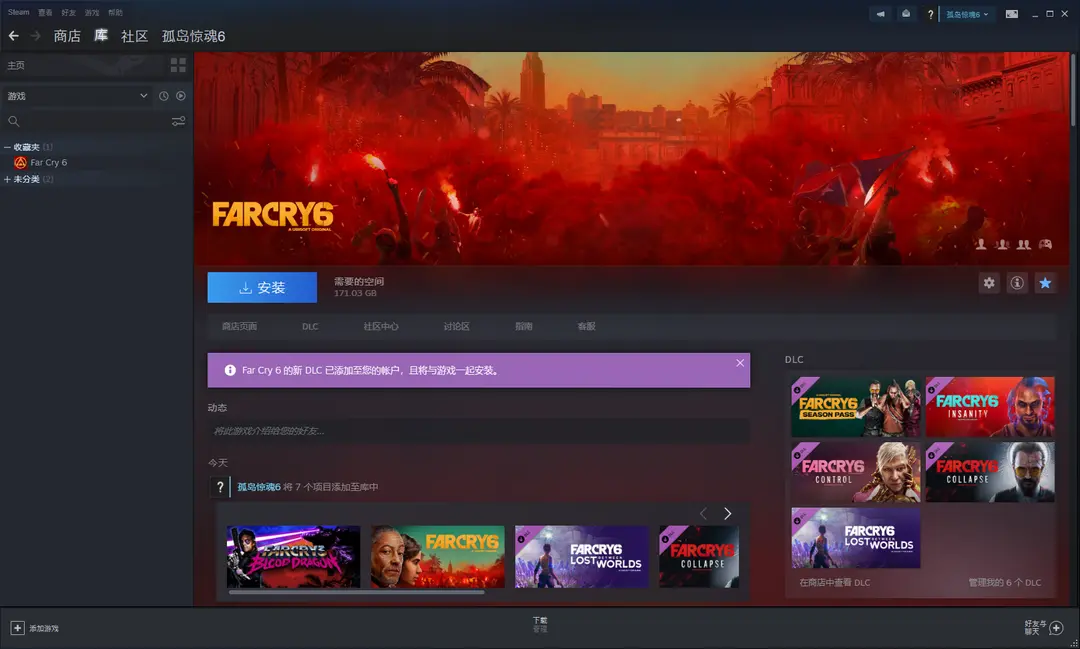The image size is (1080, 649).
Task: Open the 帮助 menu
Action: 115,12
